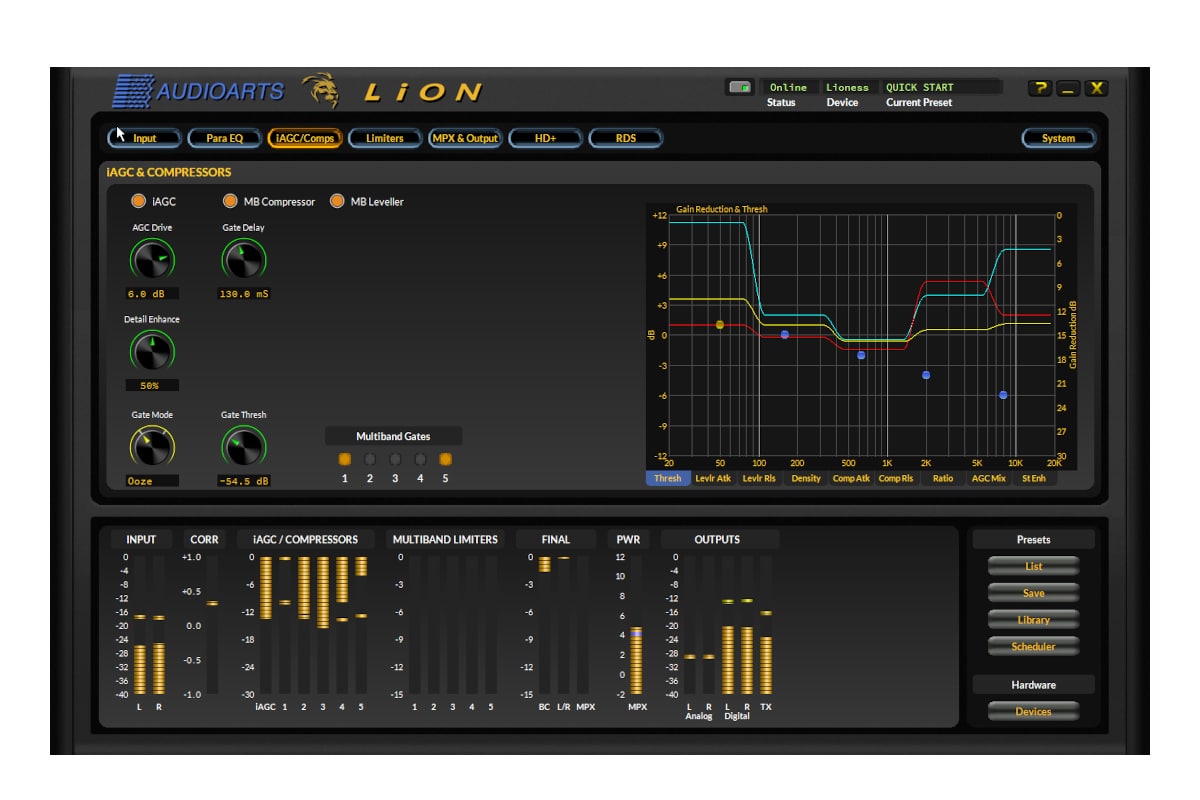Open the Lioness device selector
This screenshot has width=1200, height=800.
(847, 88)
